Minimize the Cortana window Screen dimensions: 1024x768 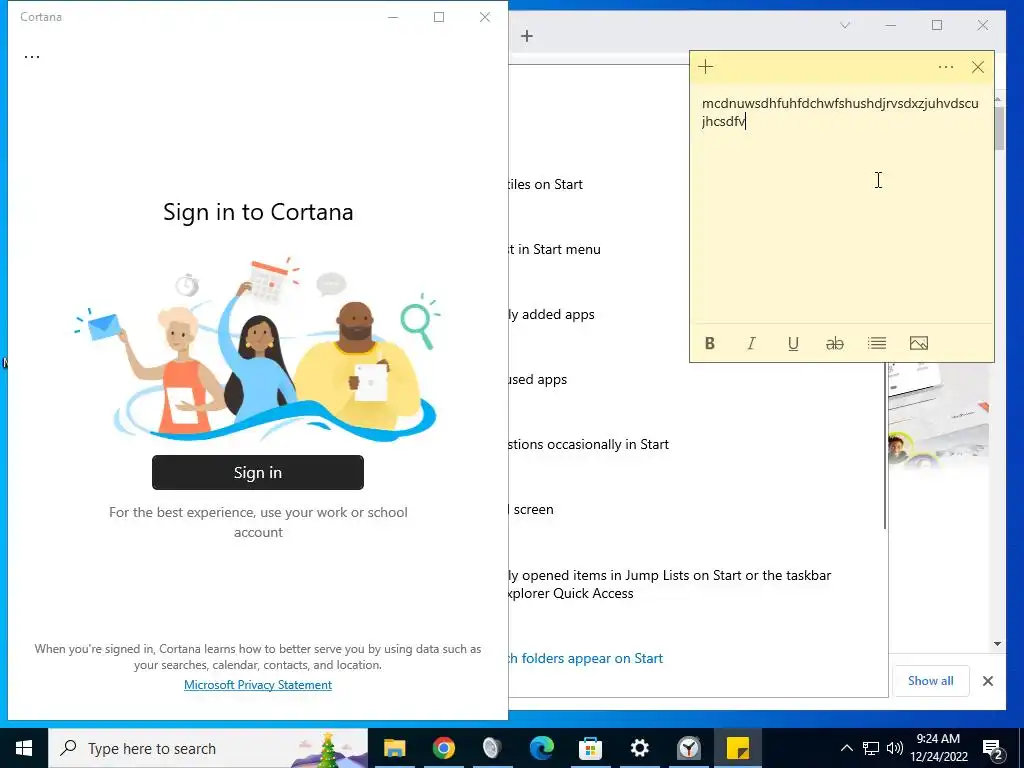393,17
